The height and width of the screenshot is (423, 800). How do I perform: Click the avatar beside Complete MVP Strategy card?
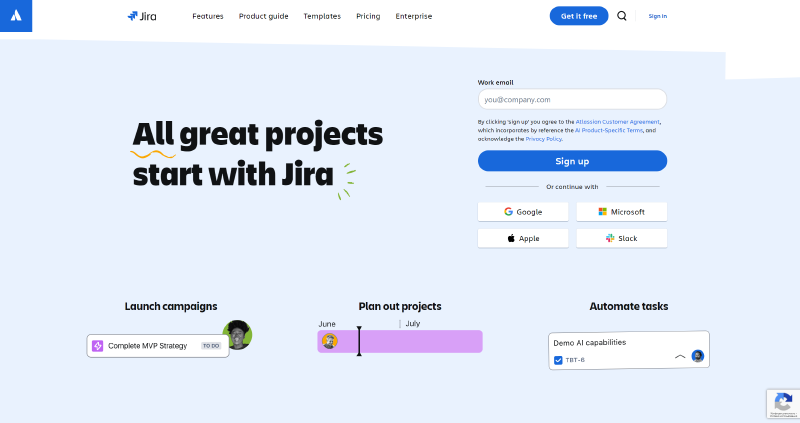click(237, 335)
